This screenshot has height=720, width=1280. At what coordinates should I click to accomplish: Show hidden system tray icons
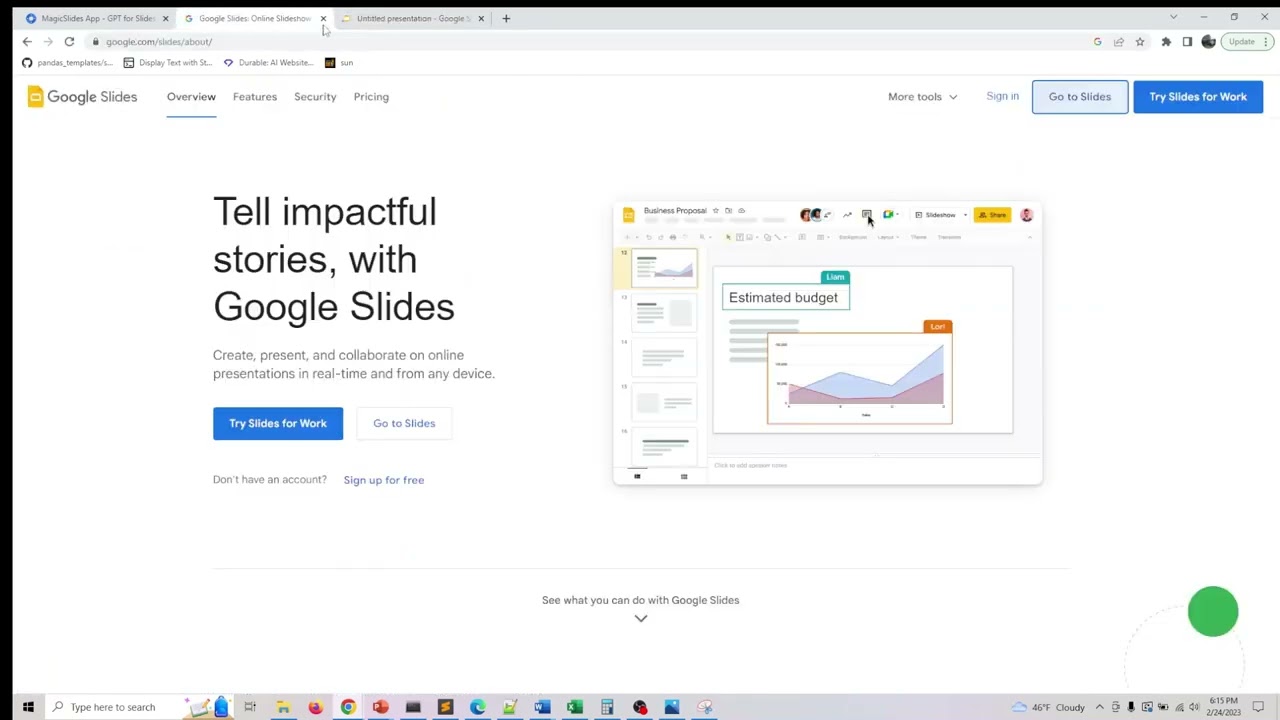(1099, 707)
